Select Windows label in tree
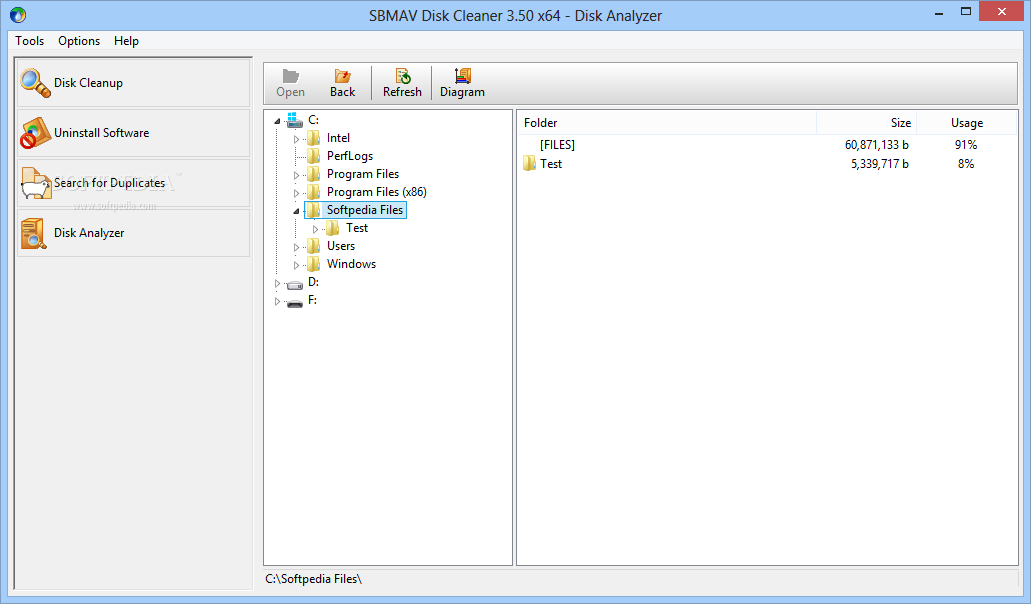 pyautogui.click(x=351, y=264)
